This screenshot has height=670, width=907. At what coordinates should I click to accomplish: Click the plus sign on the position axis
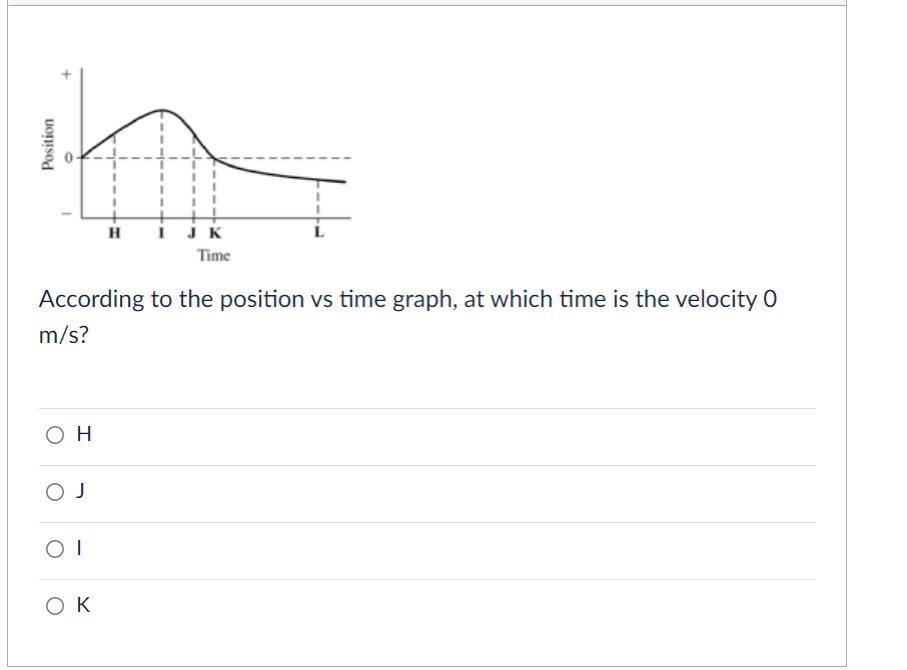click(64, 74)
